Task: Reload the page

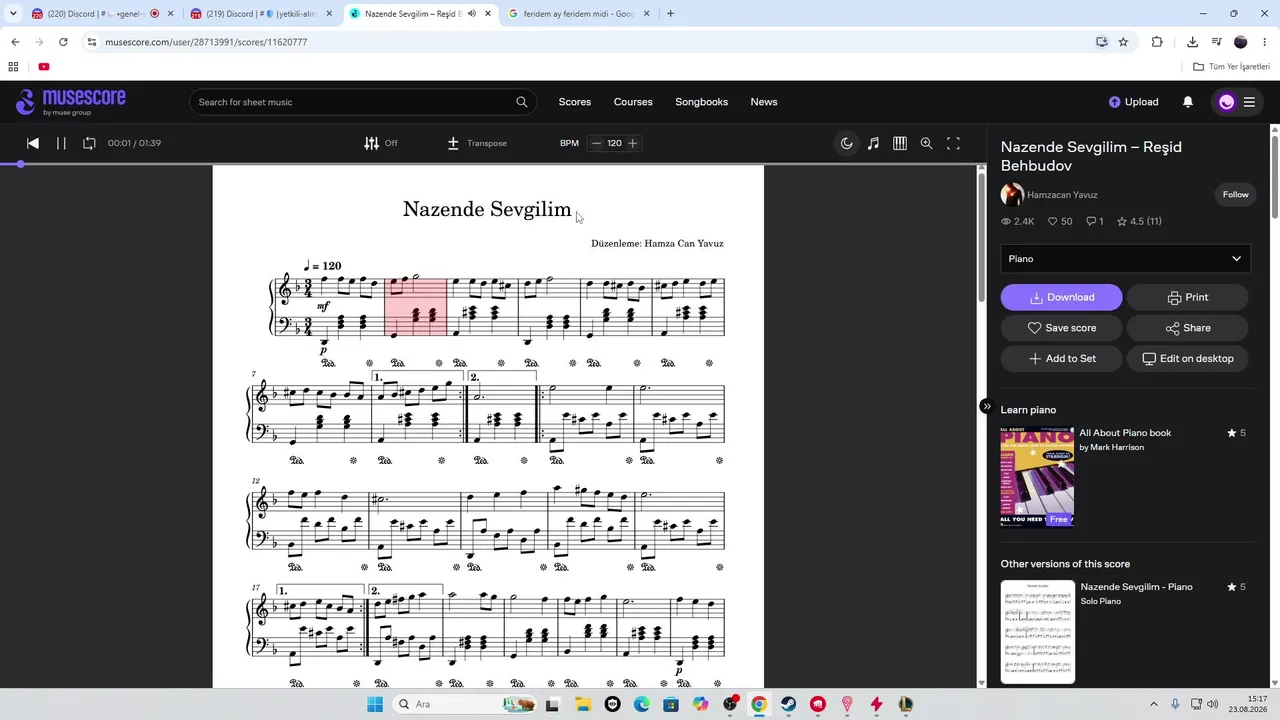Action: [x=63, y=42]
